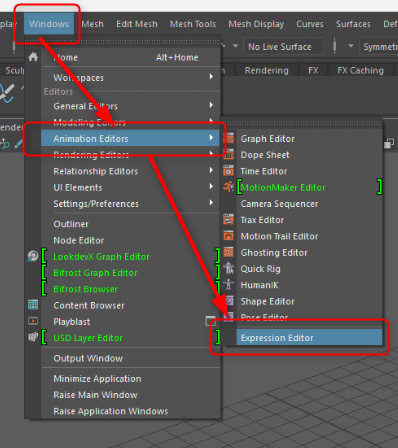Open the Surfaces menu
Viewport: 398px width, 448px height.
[x=353, y=24]
